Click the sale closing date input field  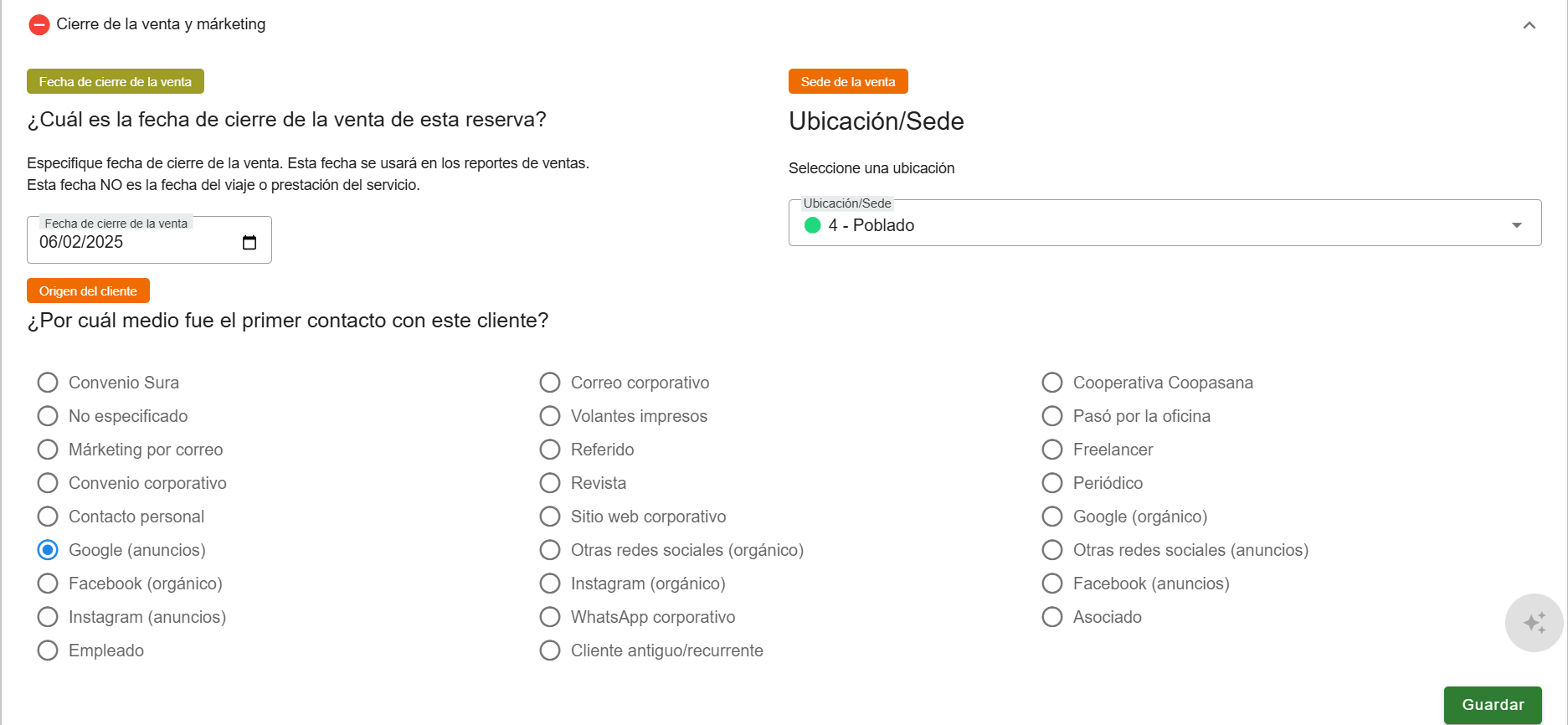134,243
